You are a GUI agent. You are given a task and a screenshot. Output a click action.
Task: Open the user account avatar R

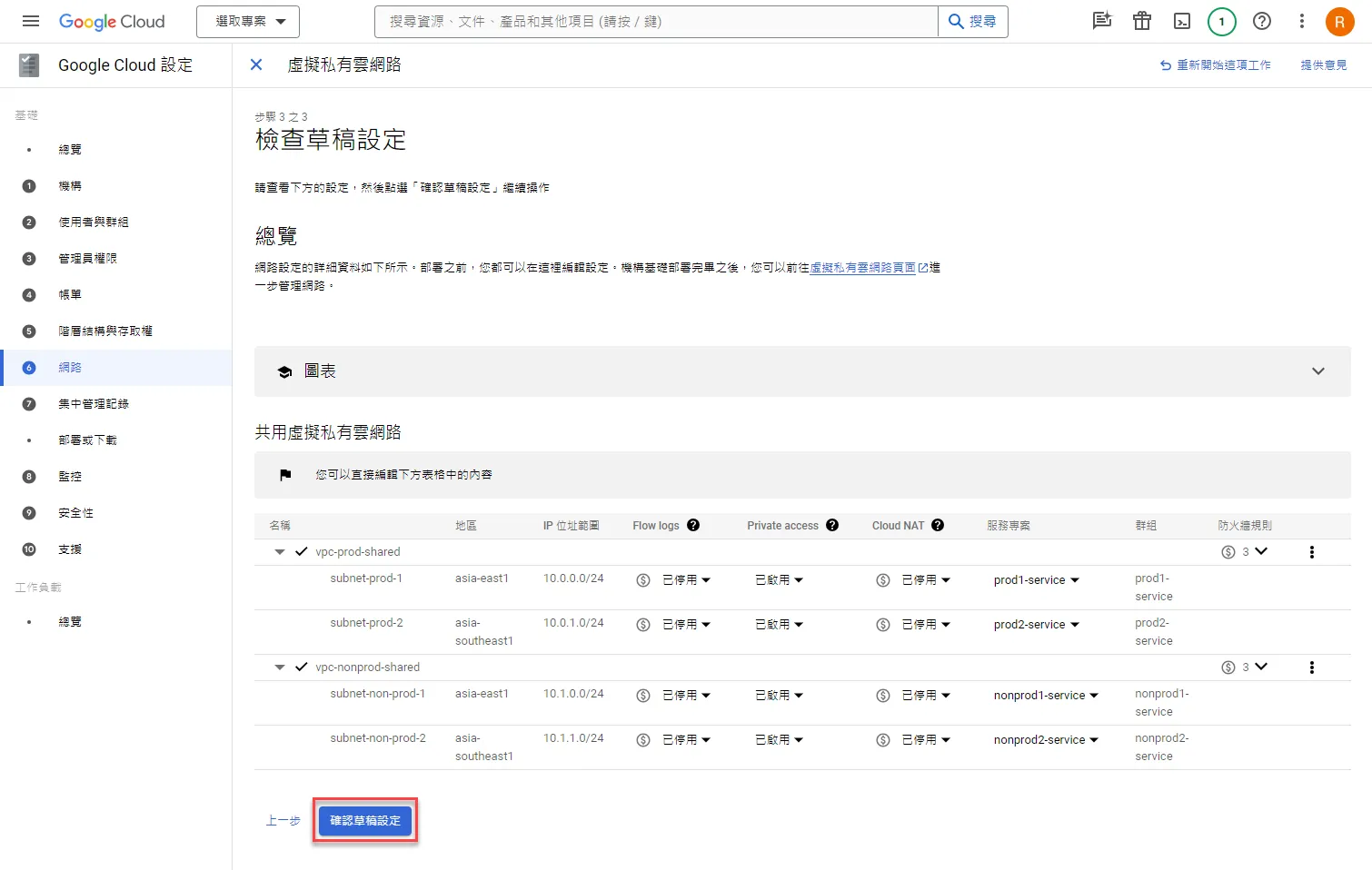tap(1340, 22)
